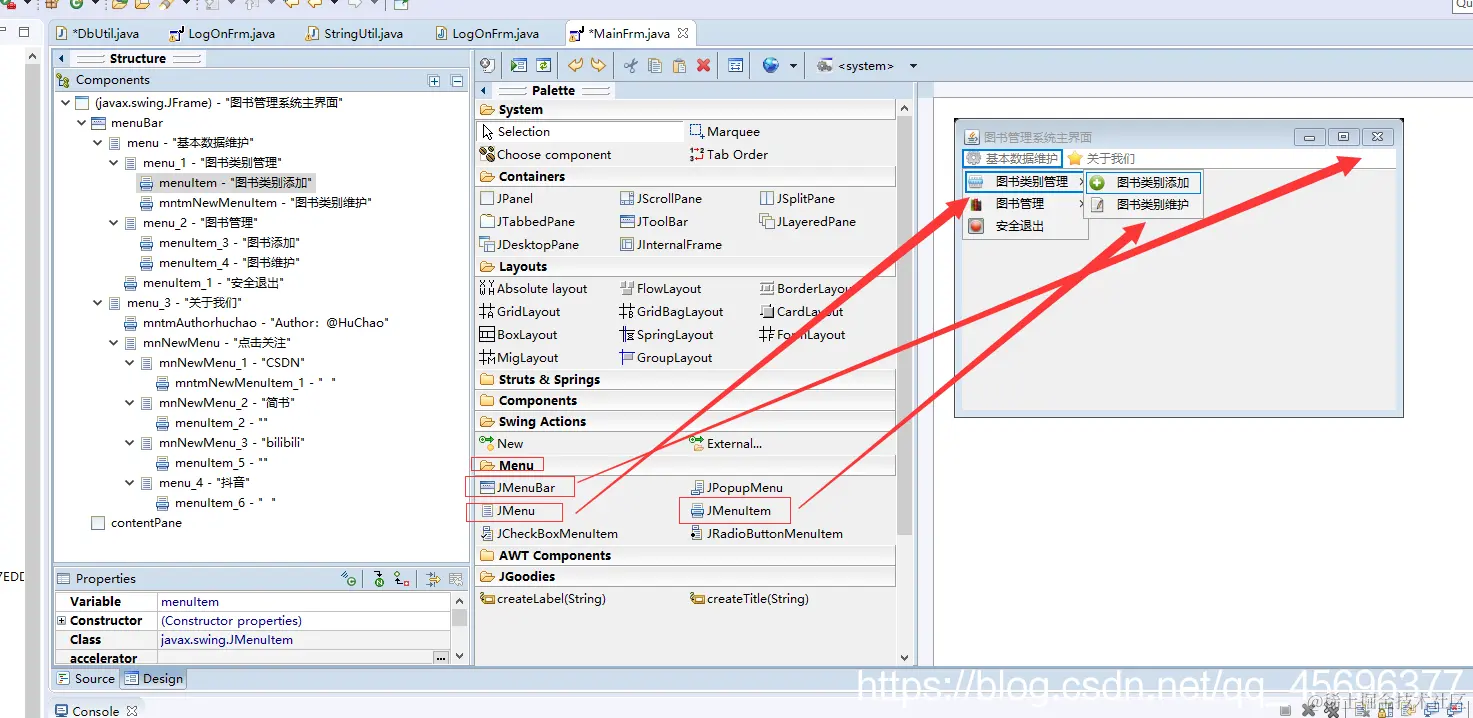The image size is (1473, 718).
Task: Collapse mnNewMenu 点击关注 tree node
Action: (x=114, y=343)
